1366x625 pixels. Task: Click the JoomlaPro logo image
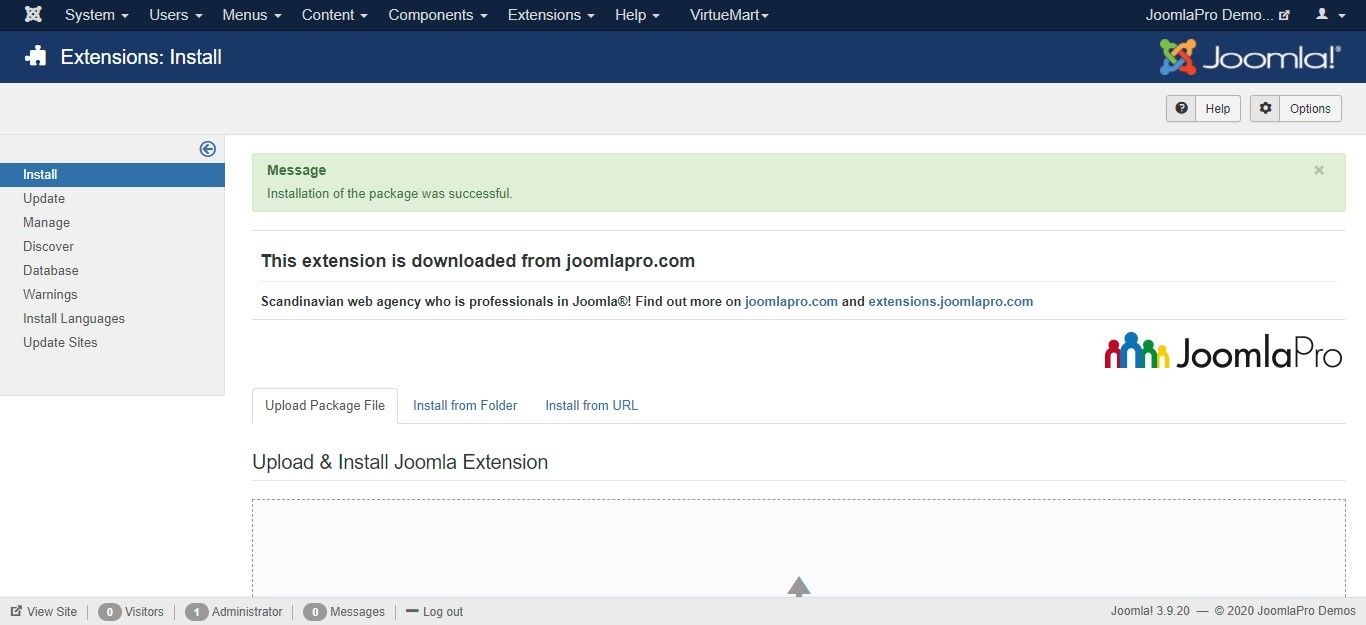1223,351
